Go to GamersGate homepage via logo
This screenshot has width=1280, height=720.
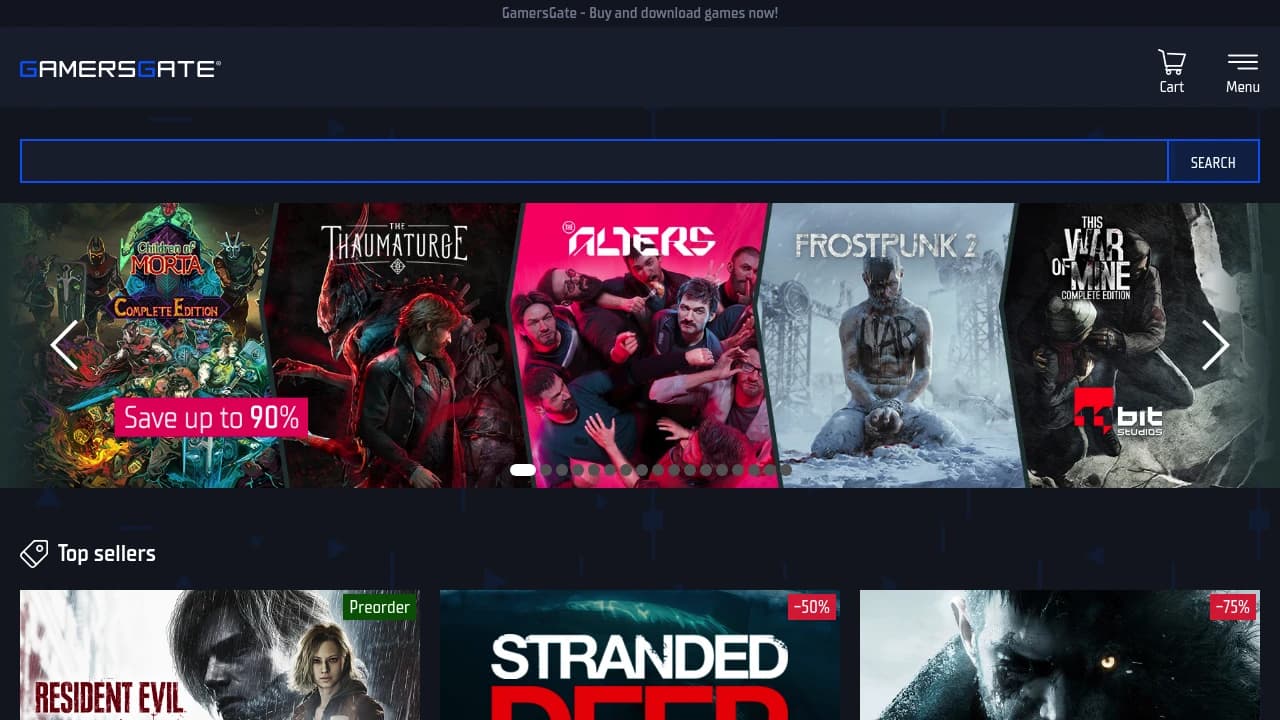[120, 69]
